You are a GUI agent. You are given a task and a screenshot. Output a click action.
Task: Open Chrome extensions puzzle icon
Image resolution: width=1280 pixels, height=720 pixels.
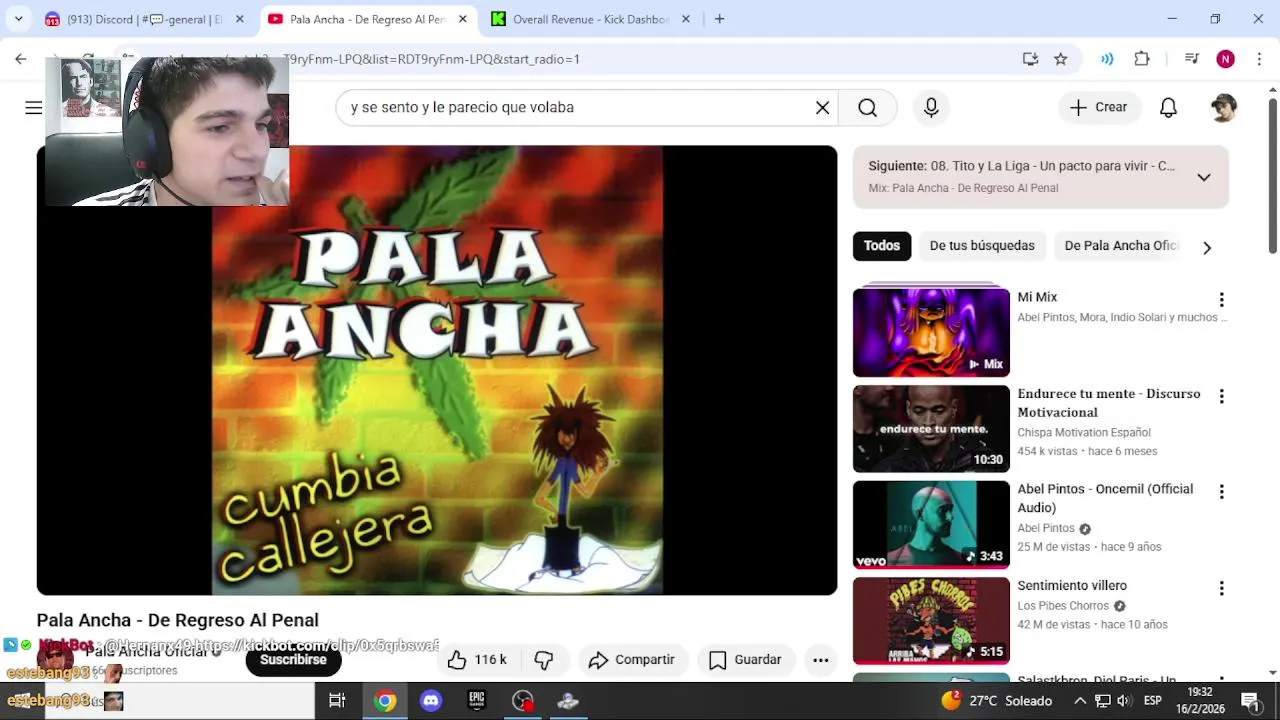pos(1142,59)
